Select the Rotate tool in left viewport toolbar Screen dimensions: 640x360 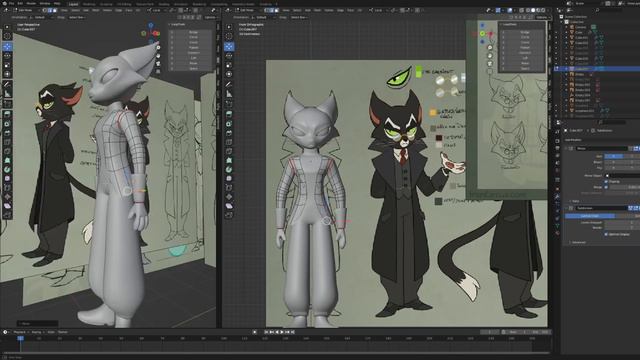(7, 56)
